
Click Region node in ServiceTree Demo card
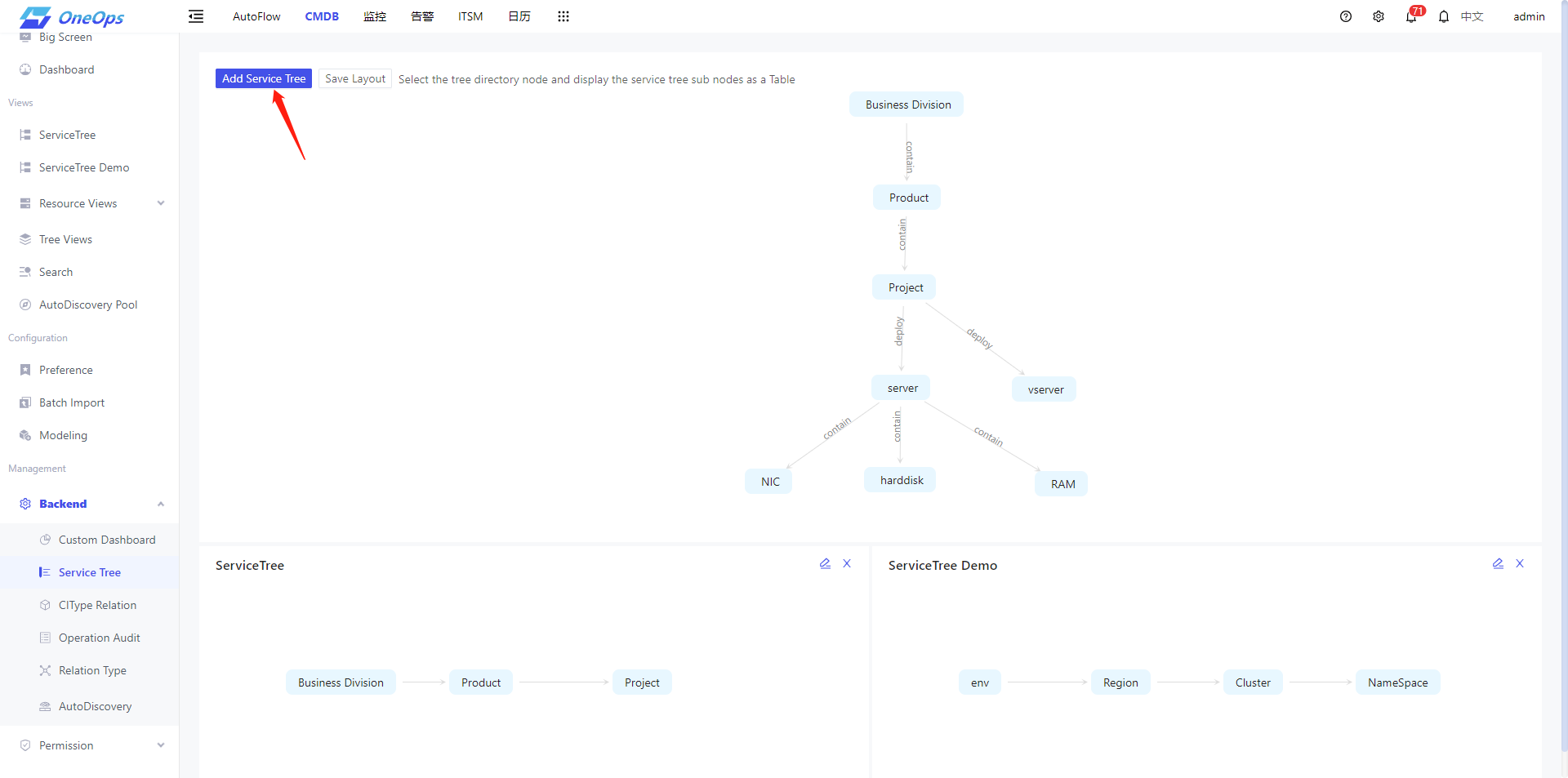(1120, 682)
